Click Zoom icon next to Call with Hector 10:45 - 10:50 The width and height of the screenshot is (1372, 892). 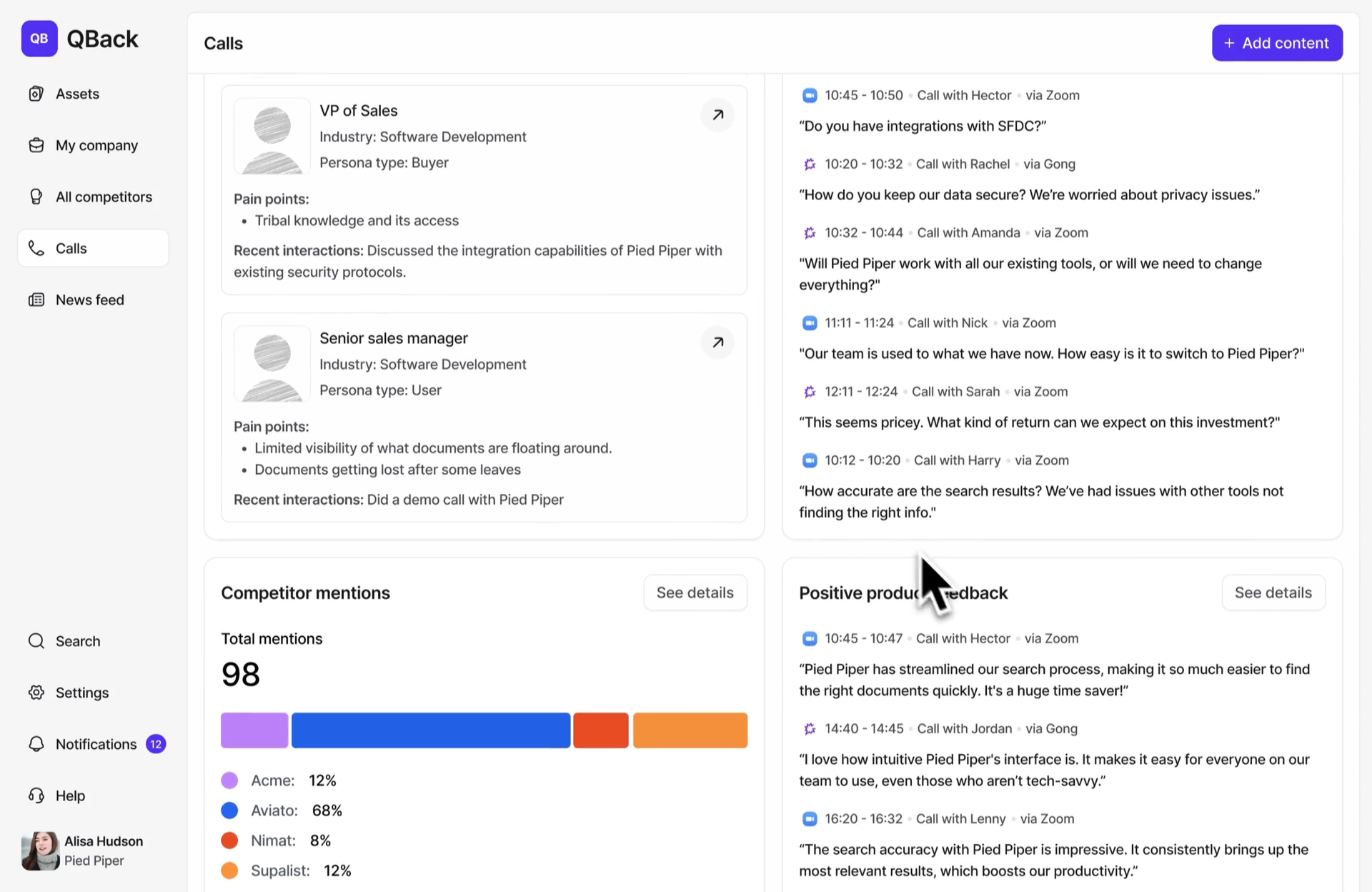click(x=809, y=96)
